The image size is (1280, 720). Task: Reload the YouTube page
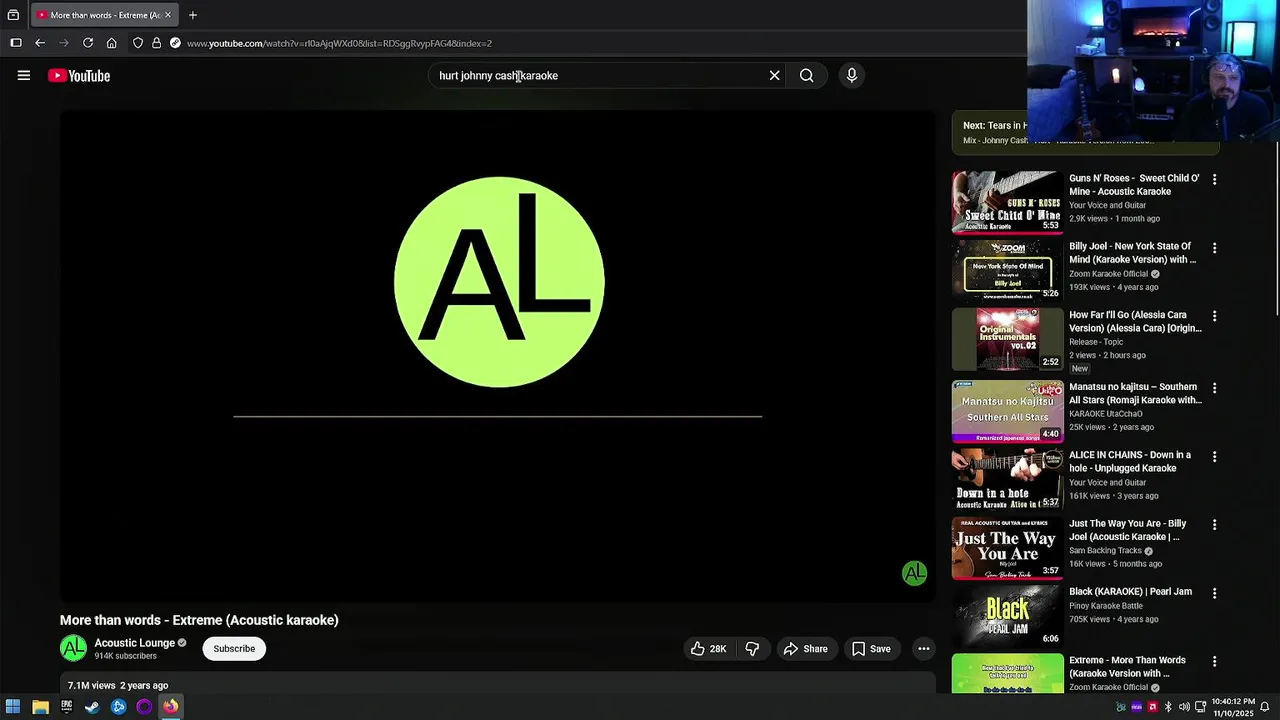tap(88, 43)
